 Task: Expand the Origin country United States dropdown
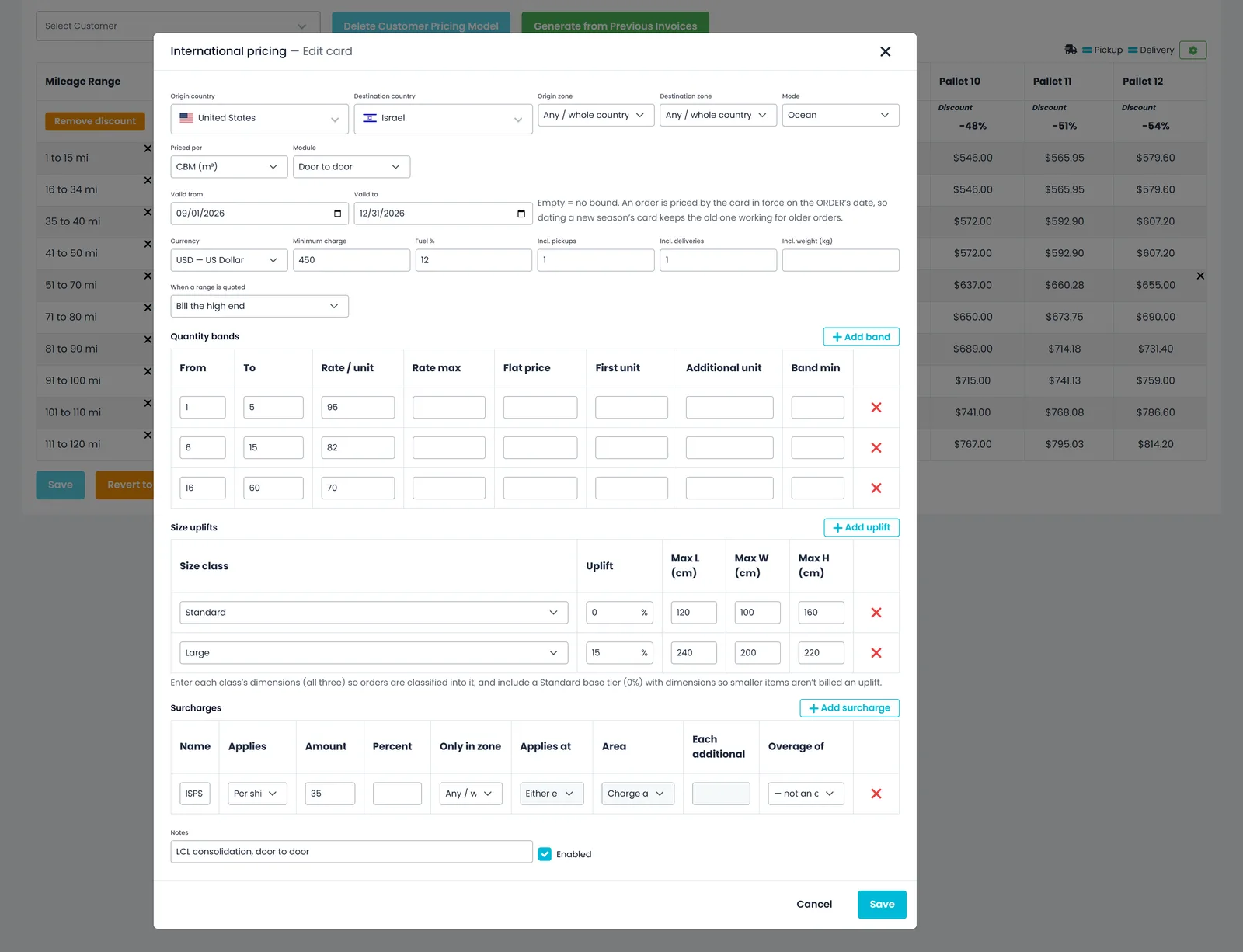(x=259, y=119)
